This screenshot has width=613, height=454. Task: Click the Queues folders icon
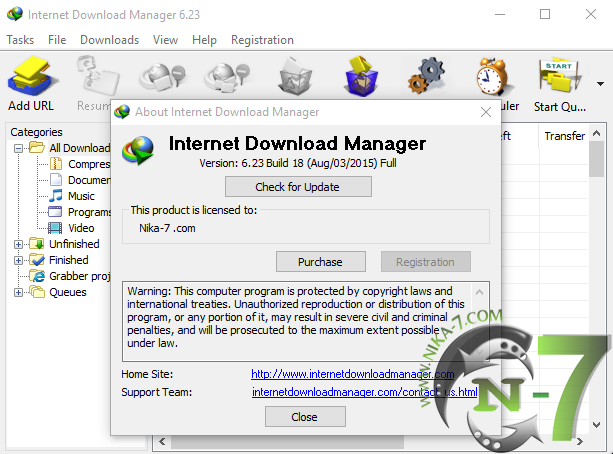[x=37, y=292]
